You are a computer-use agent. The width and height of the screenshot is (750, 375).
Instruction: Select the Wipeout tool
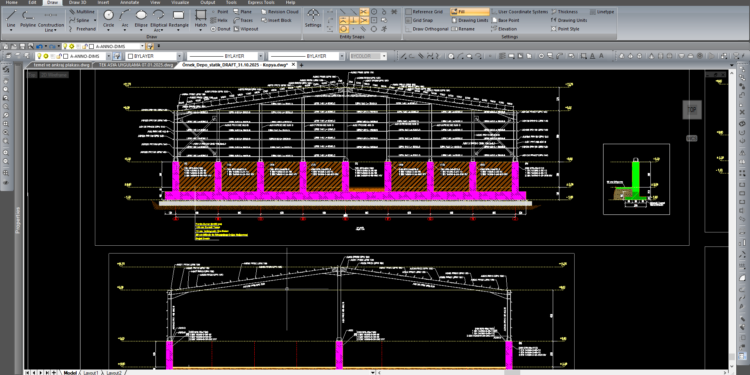coord(246,29)
